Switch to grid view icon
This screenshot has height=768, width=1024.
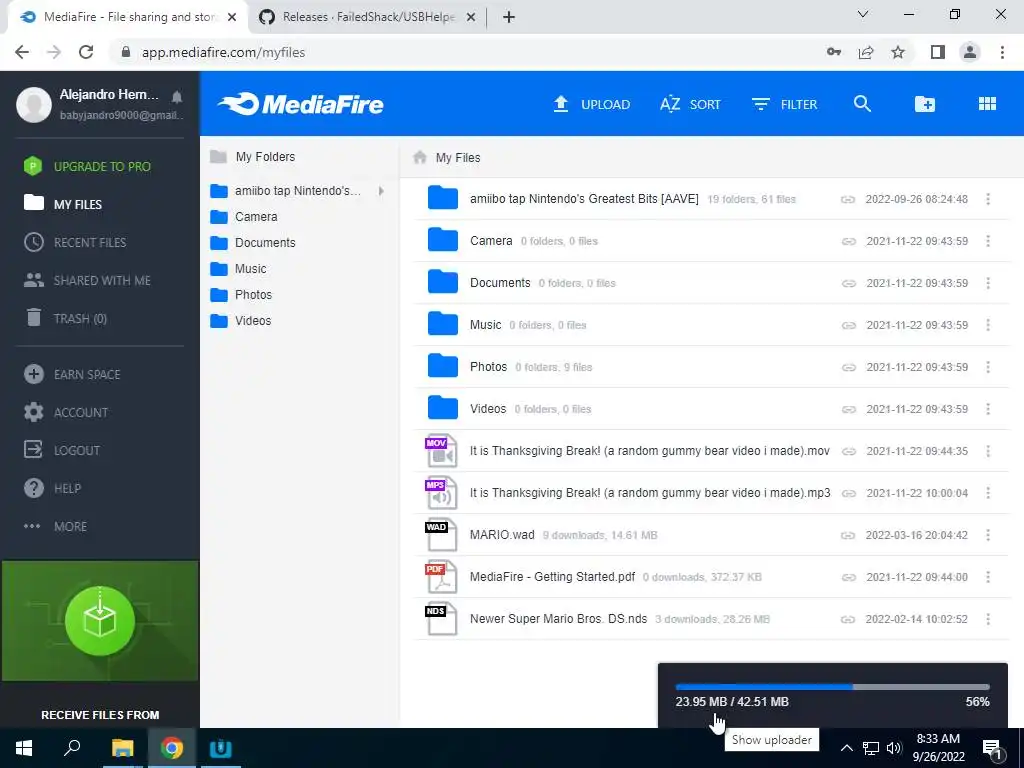point(987,104)
